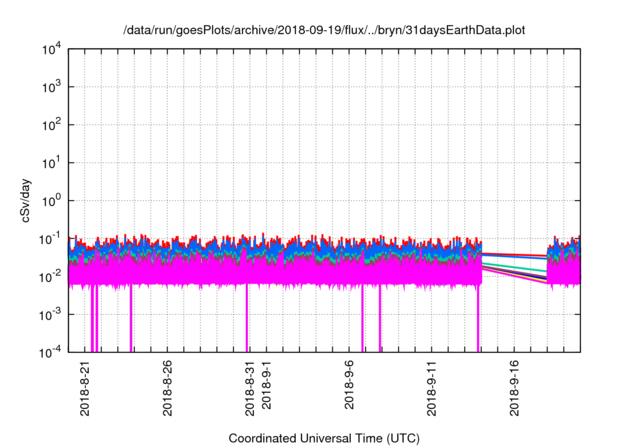Viewport: 640px width, 448px height.
Task: Click the 2018-9-16 date tick label
Action: pyautogui.click(x=514, y=388)
